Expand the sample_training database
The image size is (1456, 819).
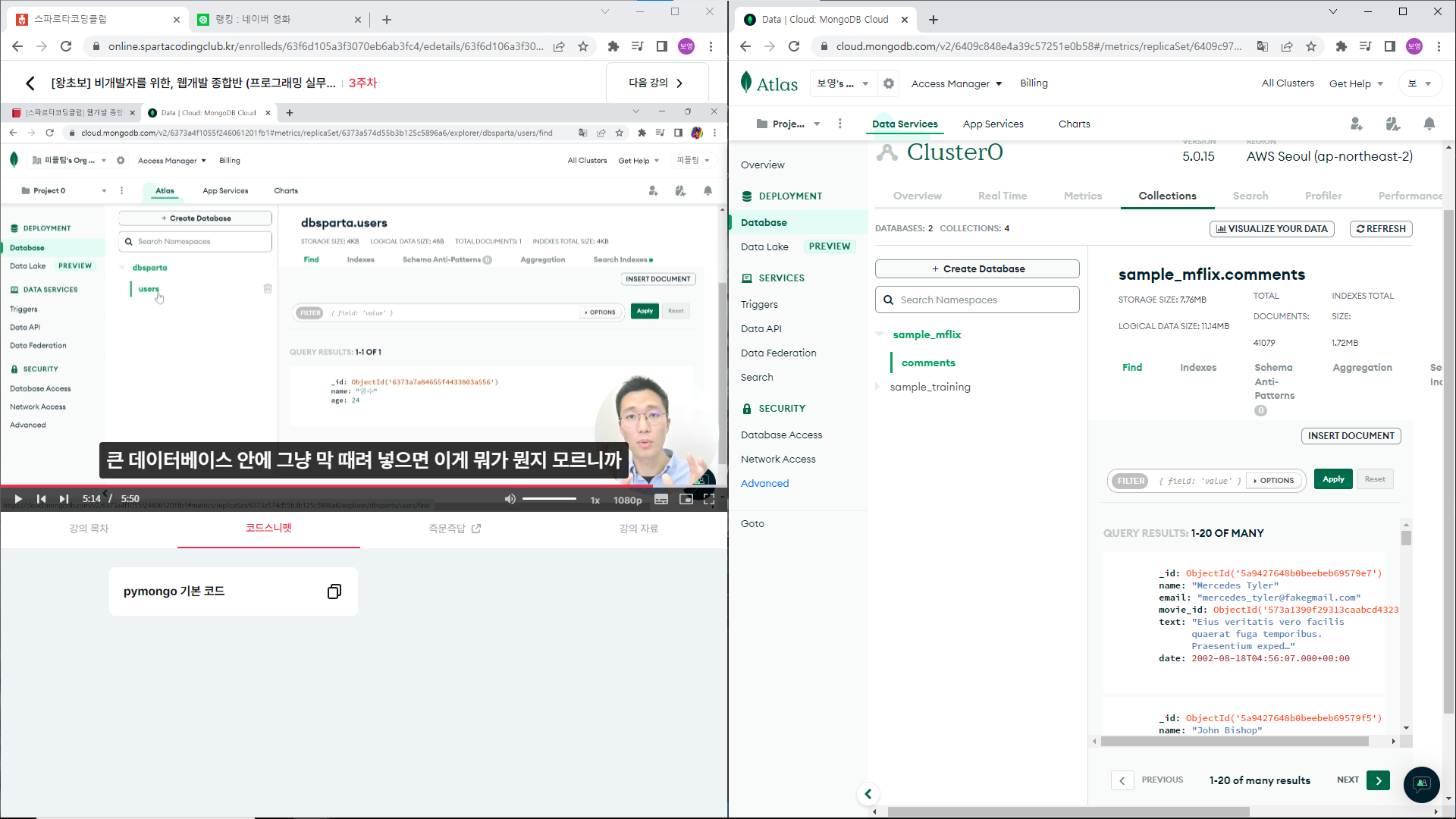[879, 387]
